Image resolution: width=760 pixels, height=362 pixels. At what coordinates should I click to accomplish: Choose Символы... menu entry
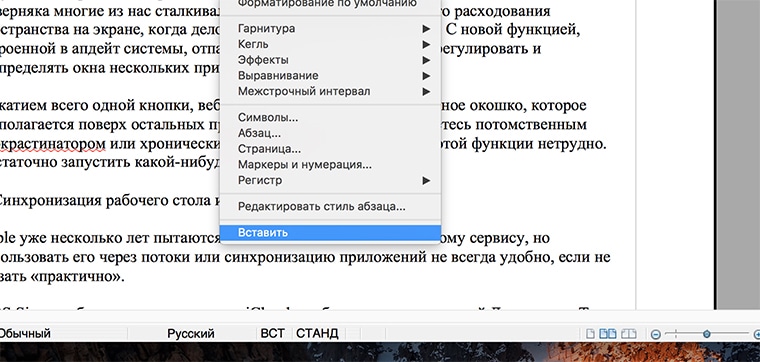[330, 118]
